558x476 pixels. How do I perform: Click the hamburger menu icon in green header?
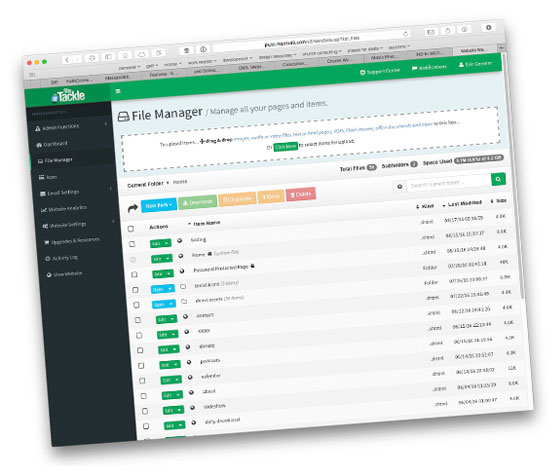click(x=118, y=91)
